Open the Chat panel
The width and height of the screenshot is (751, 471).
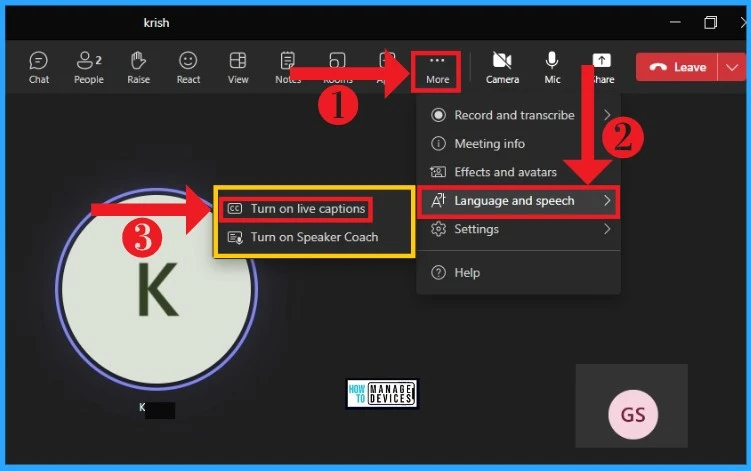tap(38, 68)
